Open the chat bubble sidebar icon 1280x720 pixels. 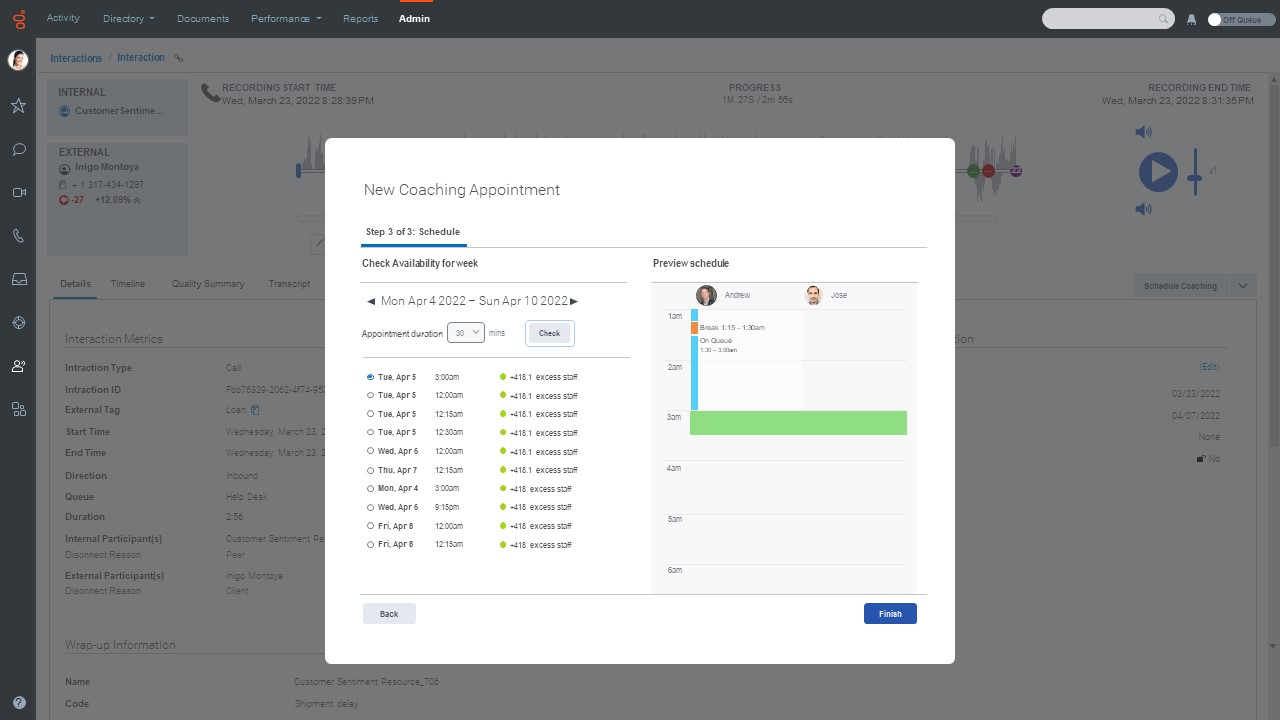click(x=18, y=150)
